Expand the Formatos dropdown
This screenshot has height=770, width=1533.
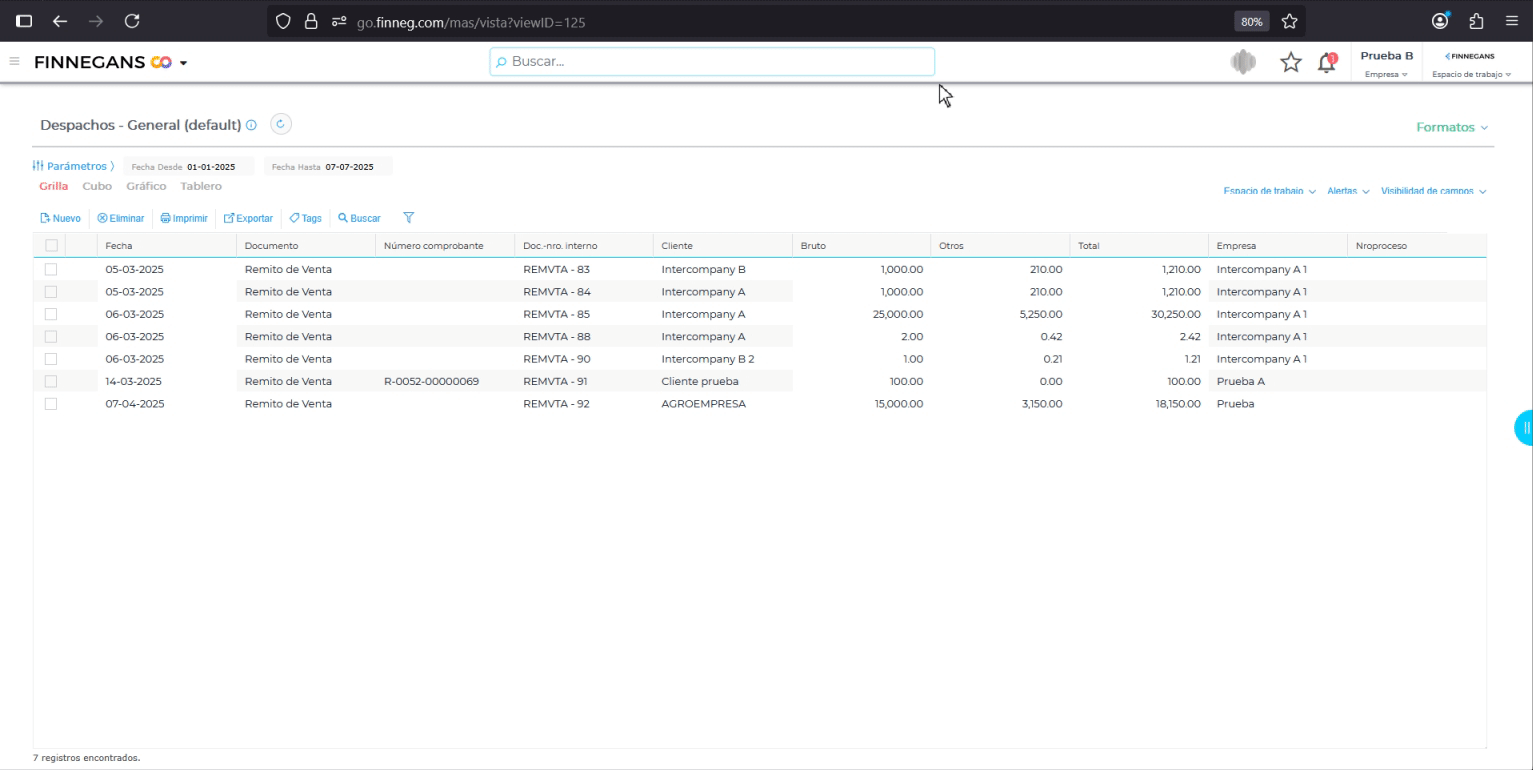click(x=1451, y=128)
